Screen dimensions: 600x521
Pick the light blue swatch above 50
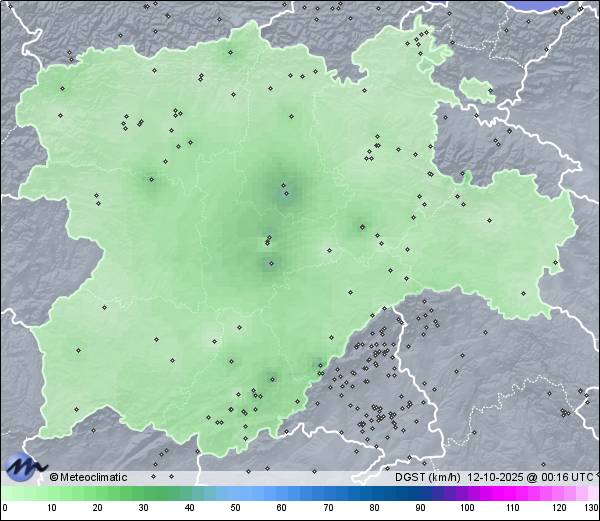pyautogui.click(x=236, y=493)
